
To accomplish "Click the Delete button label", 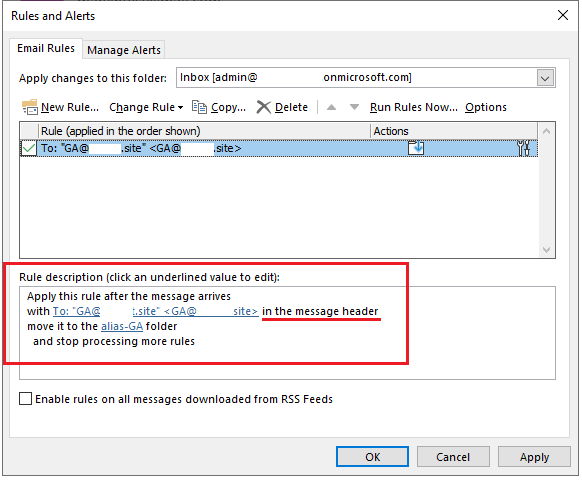I will point(291,107).
